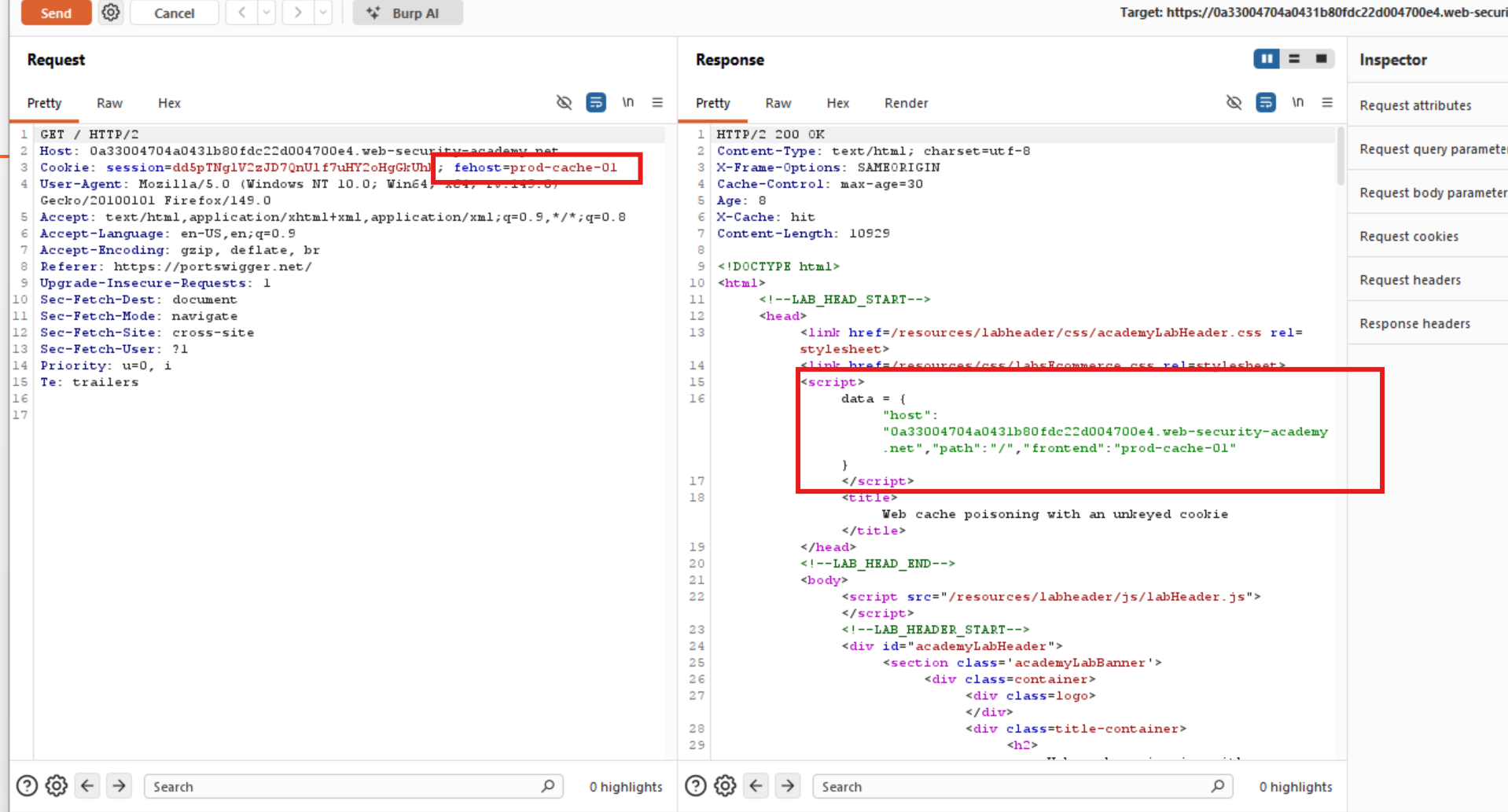Open Response panel options menu

click(1327, 102)
